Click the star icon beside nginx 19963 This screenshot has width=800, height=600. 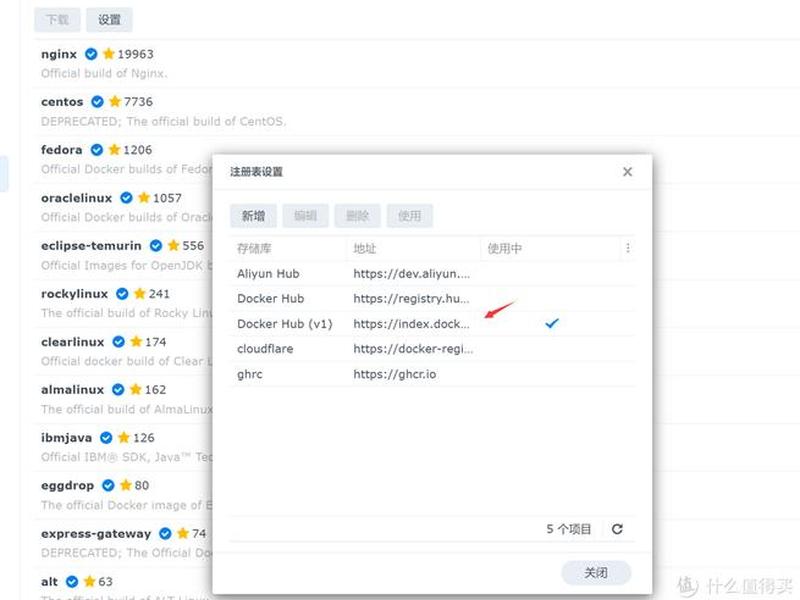[109, 54]
